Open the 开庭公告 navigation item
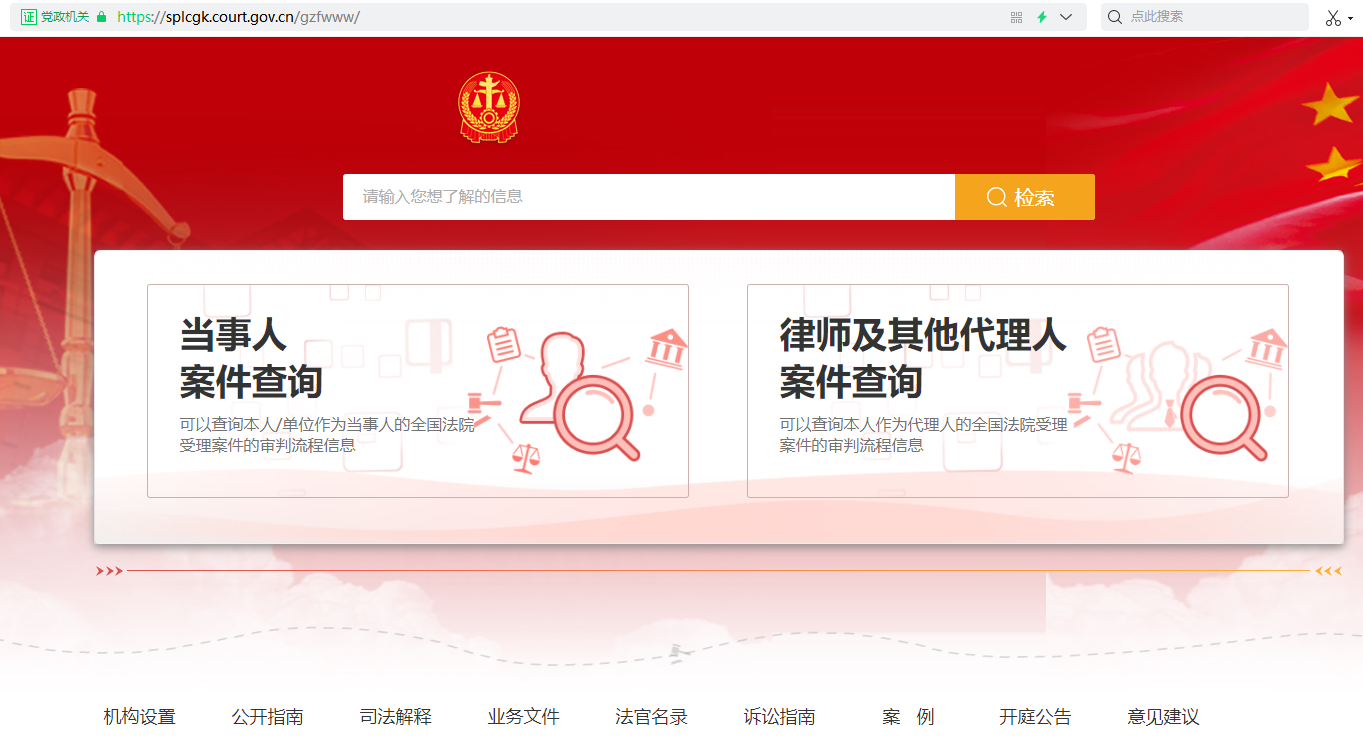 point(1035,717)
